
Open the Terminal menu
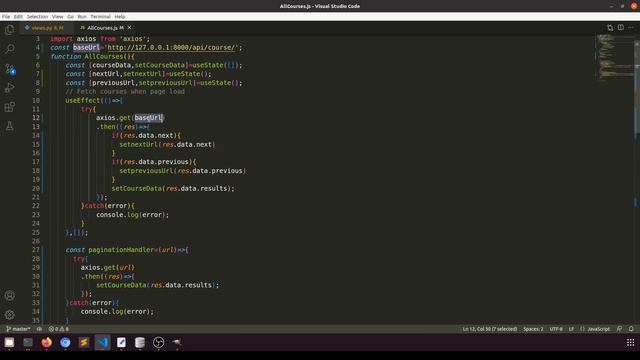coord(100,16)
